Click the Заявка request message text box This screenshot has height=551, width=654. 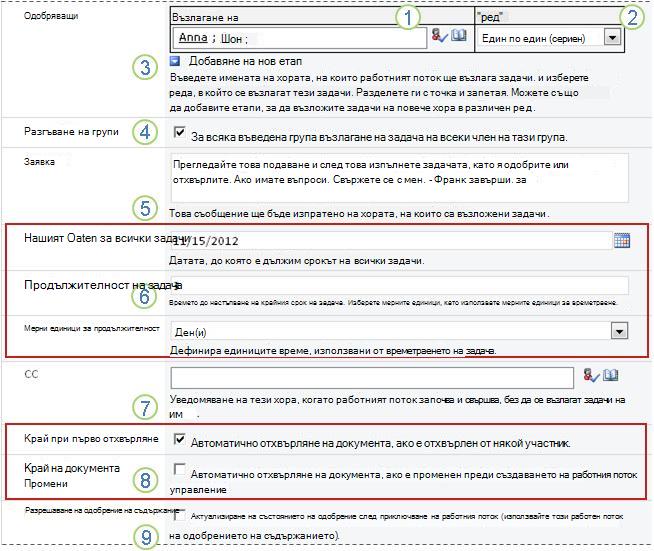point(400,178)
